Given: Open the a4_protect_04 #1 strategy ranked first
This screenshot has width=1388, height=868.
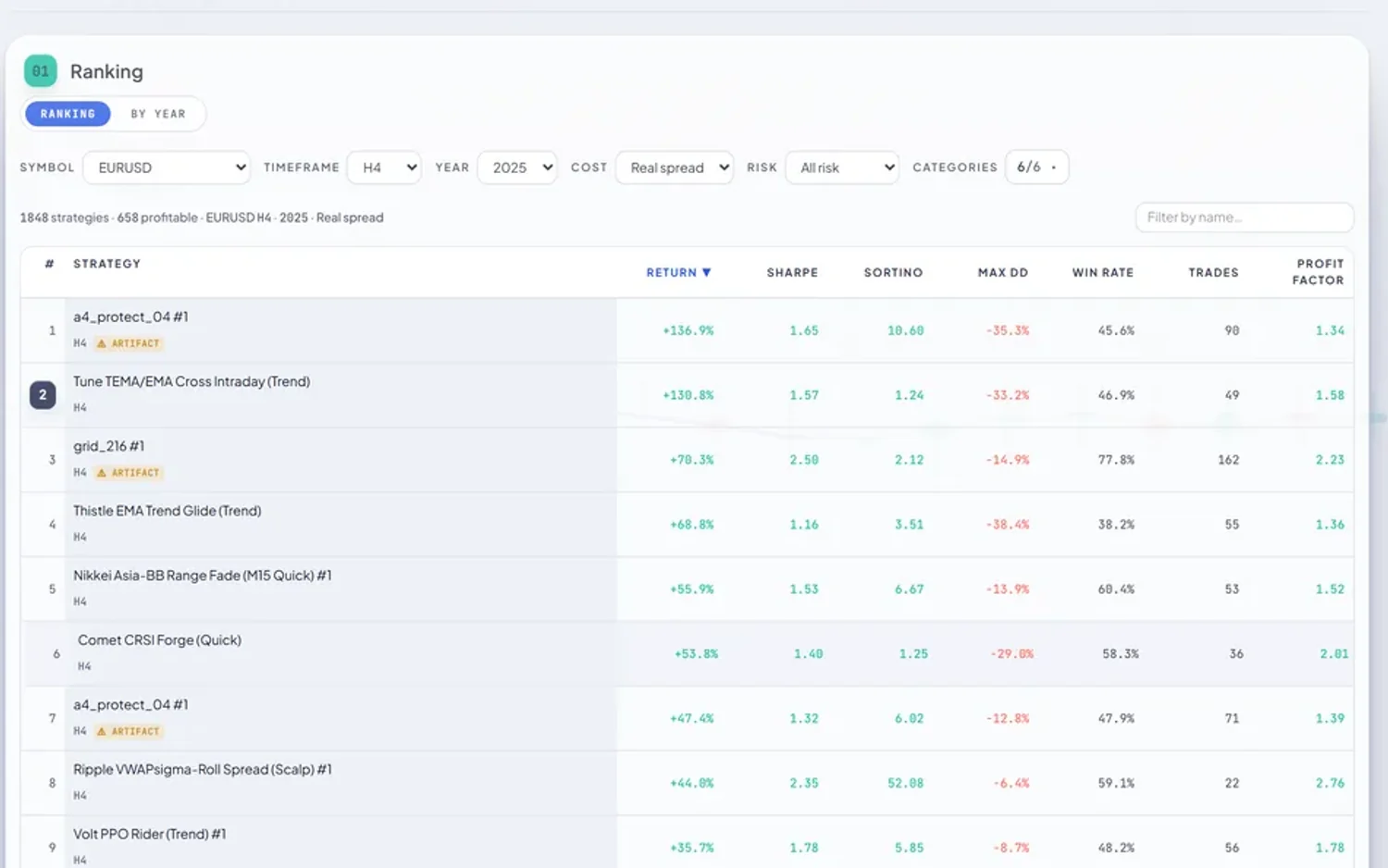Looking at the screenshot, I should pos(130,316).
